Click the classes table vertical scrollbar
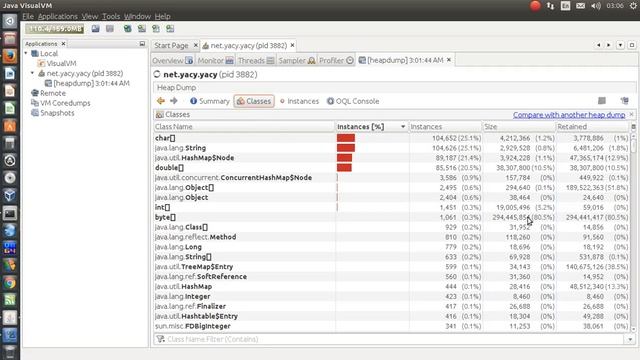 pos(633,232)
